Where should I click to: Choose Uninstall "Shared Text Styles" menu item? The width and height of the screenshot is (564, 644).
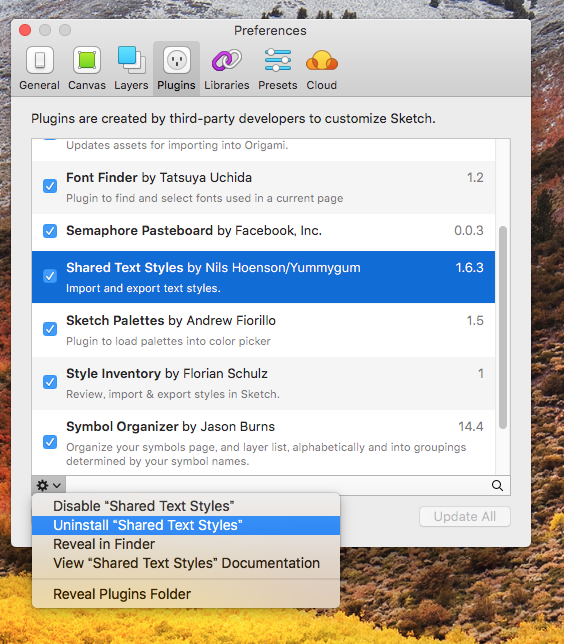186,525
